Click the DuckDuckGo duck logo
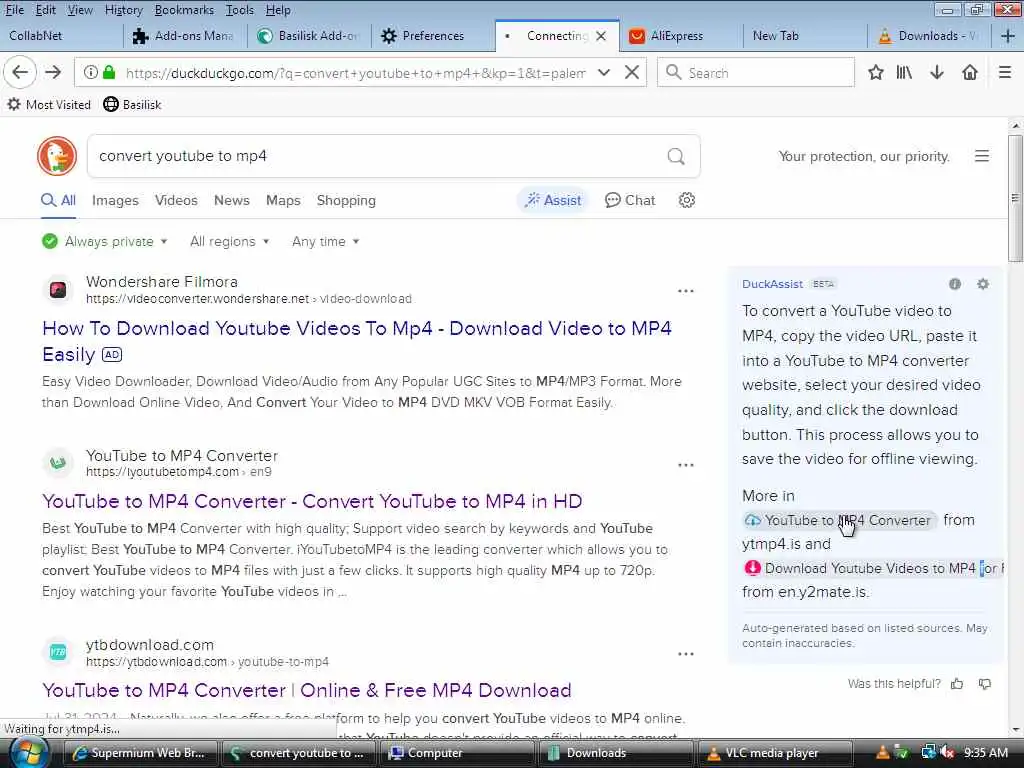This screenshot has height=768, width=1024. tap(57, 156)
